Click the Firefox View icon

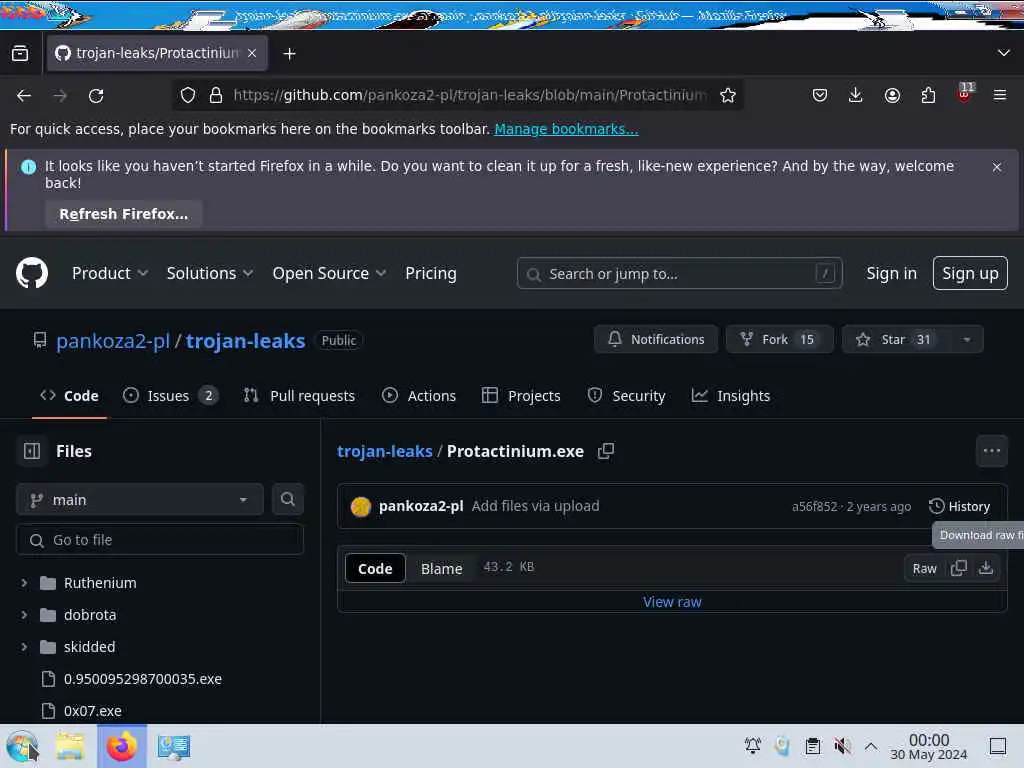(20, 54)
